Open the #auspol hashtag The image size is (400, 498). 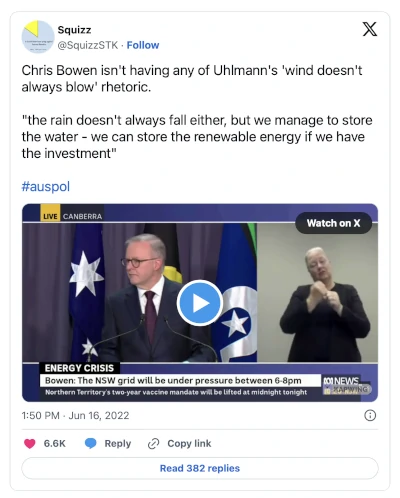click(46, 186)
